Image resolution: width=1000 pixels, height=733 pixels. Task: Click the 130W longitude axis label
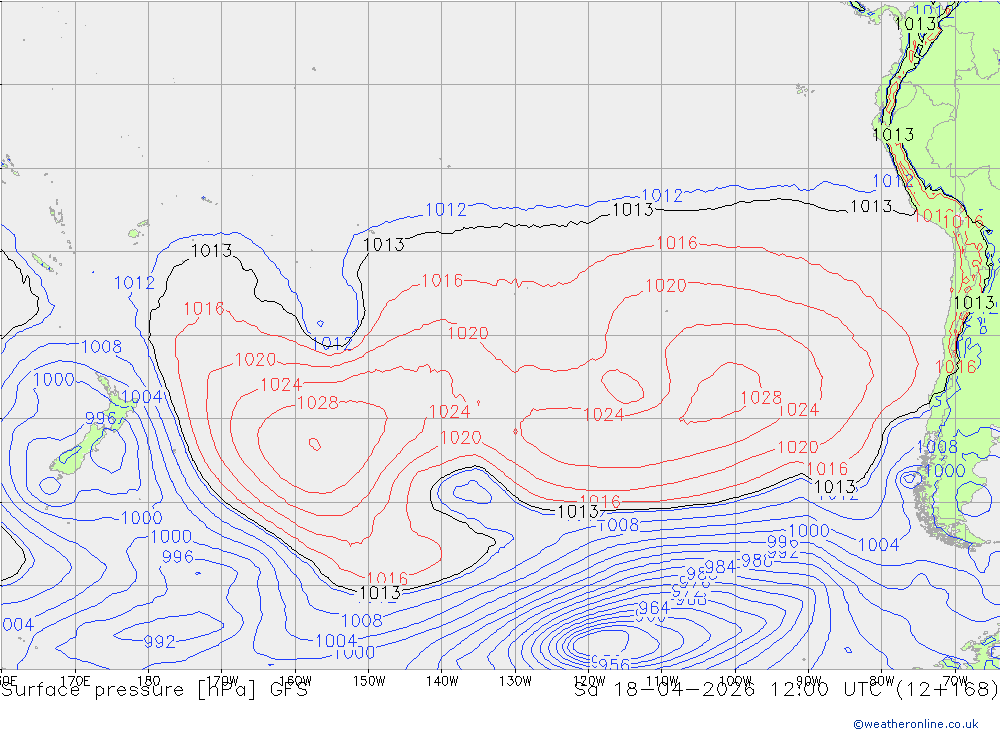515,681
